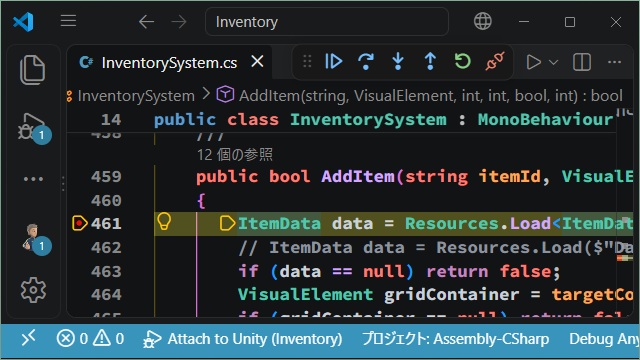Grab the debug toolbar drag handle
The width and height of the screenshot is (640, 360).
pyautogui.click(x=307, y=62)
